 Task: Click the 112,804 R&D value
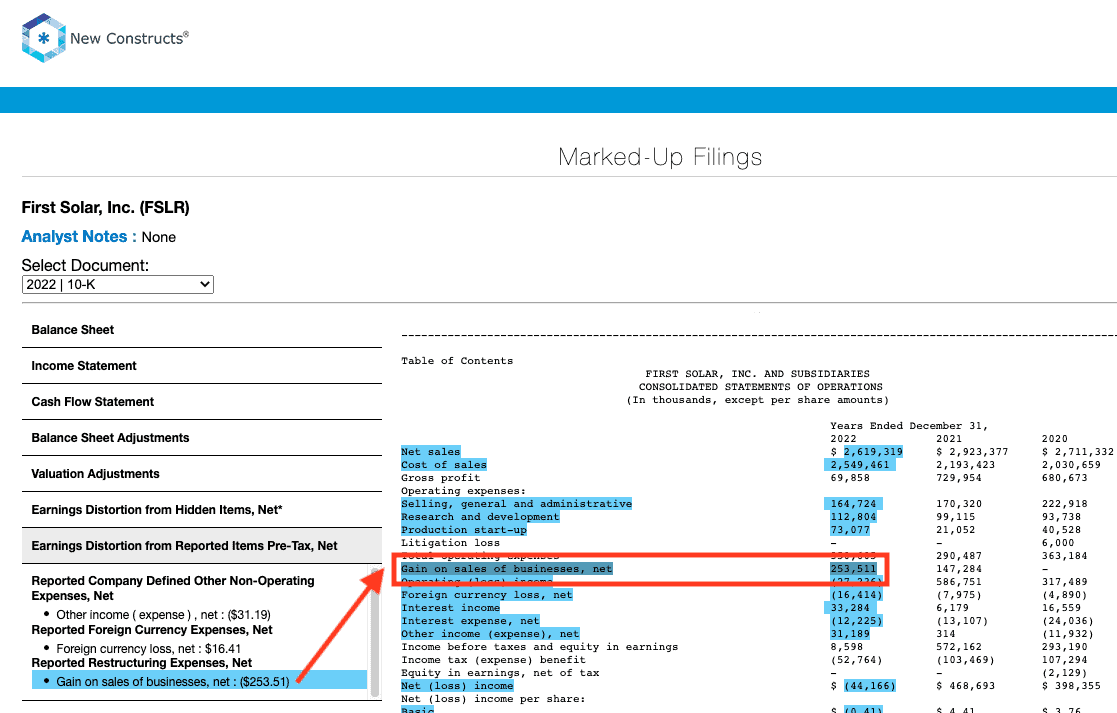853,516
